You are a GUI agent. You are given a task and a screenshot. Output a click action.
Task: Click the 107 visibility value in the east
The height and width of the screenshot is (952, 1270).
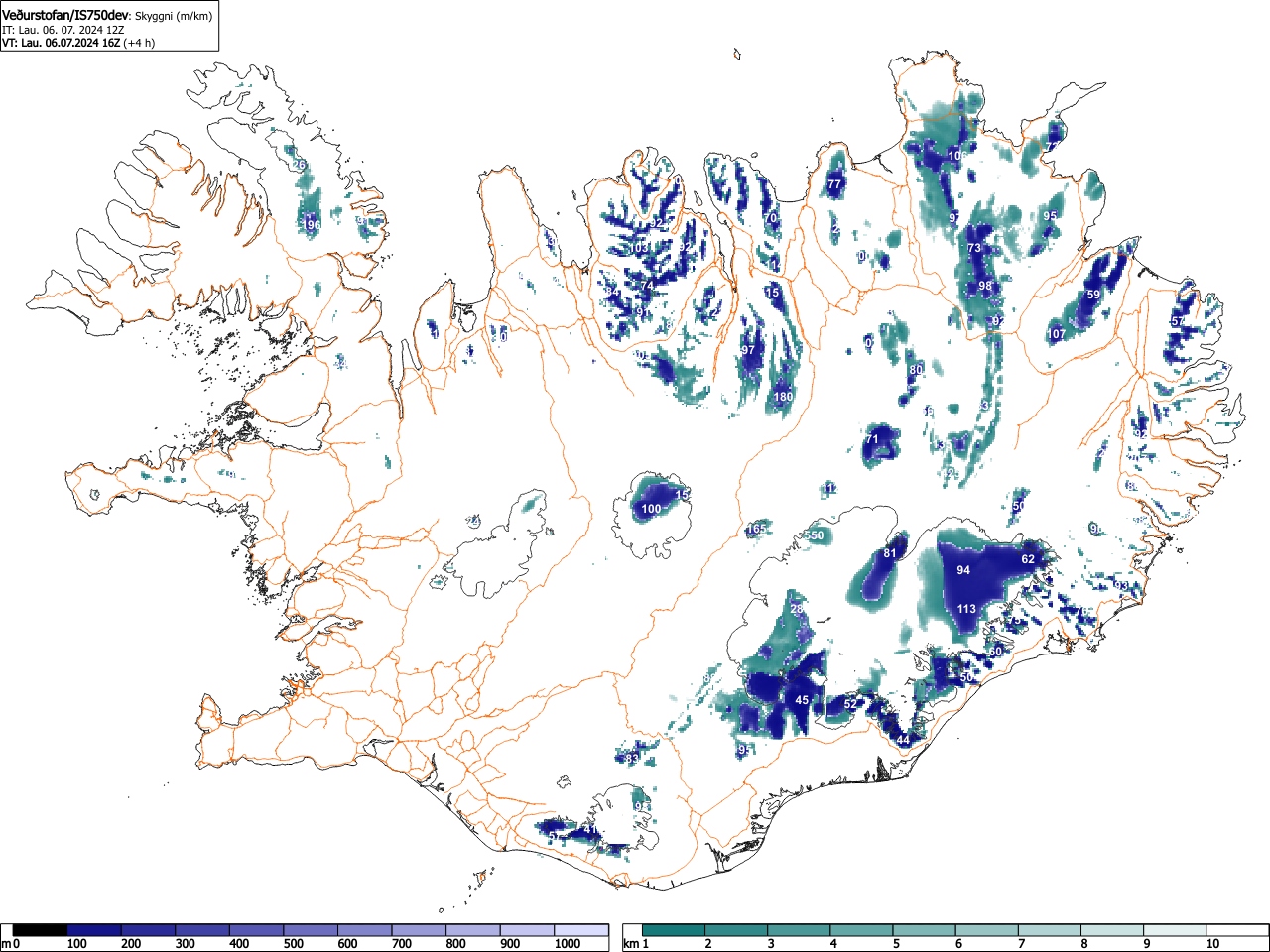1057,334
